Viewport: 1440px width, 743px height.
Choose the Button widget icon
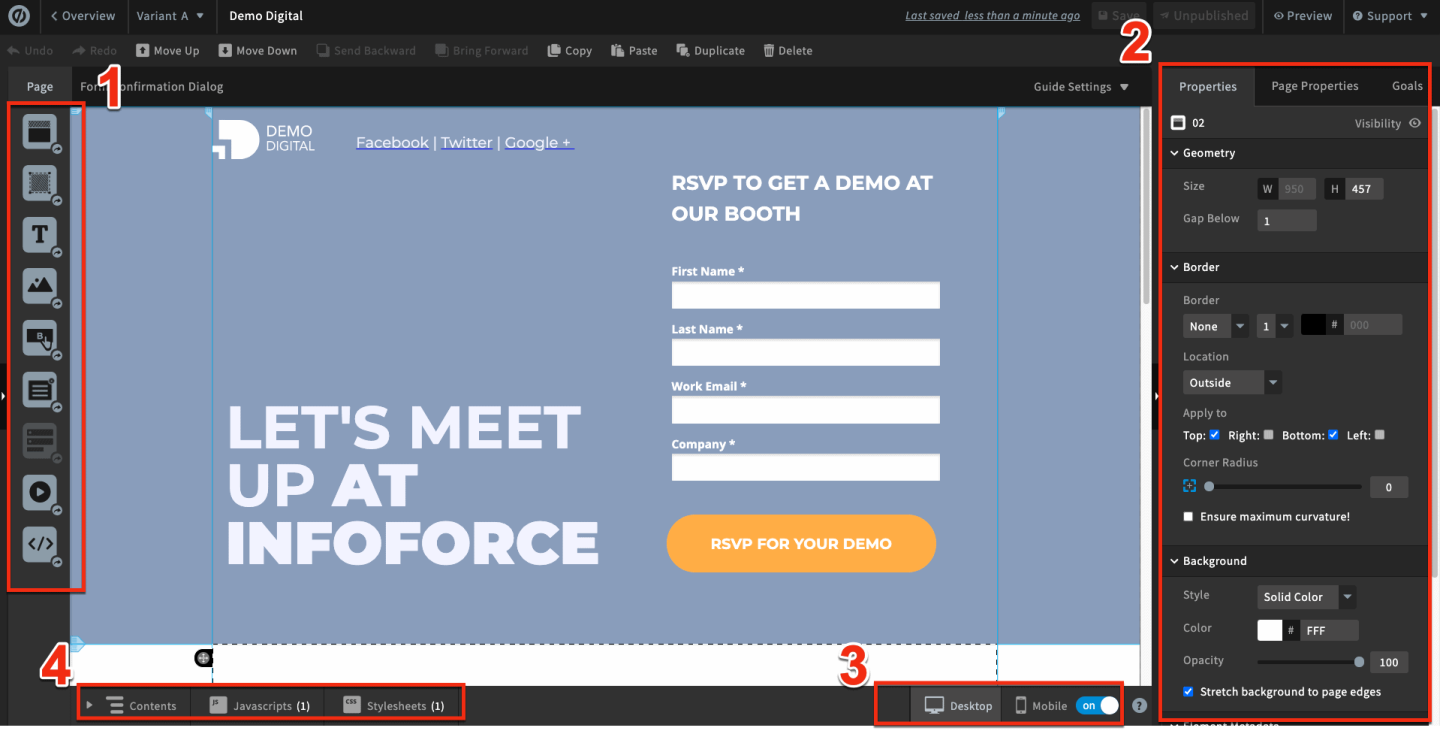40,338
